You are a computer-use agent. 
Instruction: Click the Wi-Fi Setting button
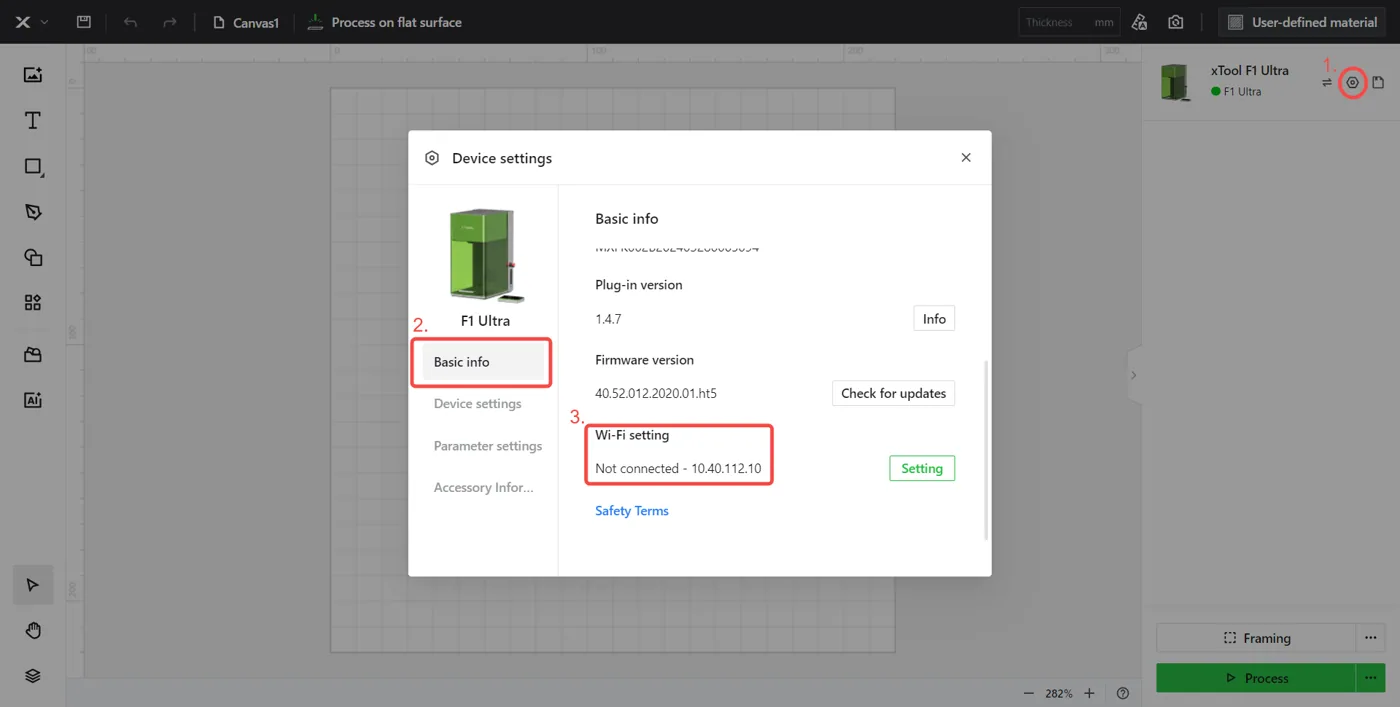coord(922,468)
